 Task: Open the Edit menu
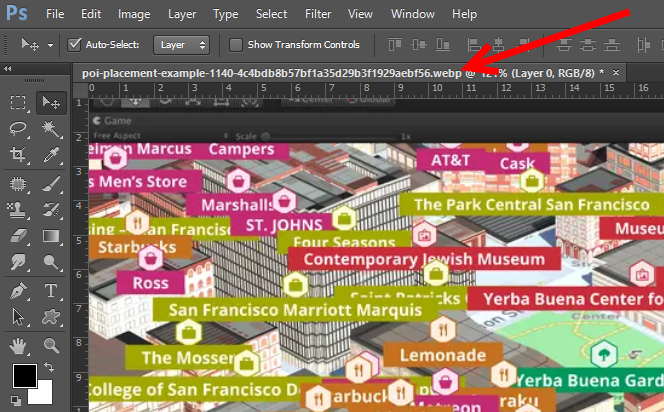tap(91, 14)
